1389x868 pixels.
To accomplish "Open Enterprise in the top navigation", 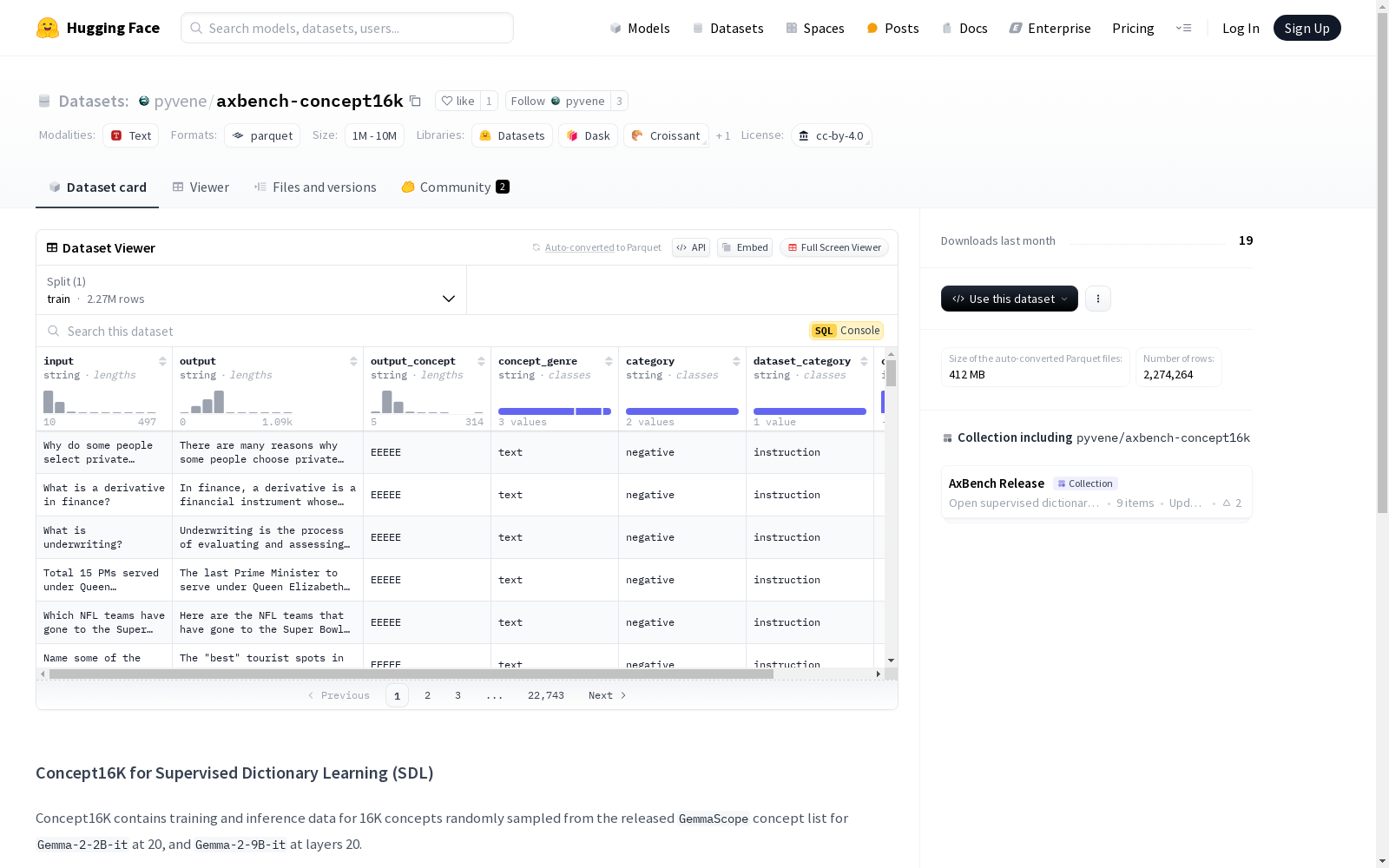I will [x=1050, y=28].
